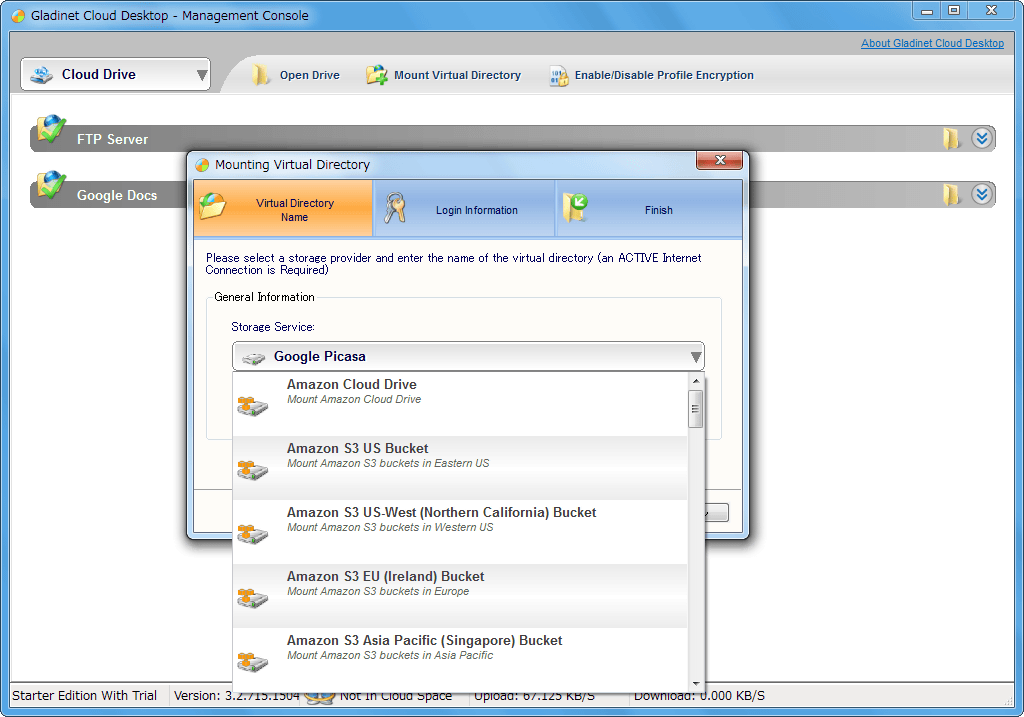Select Amazon S3 US-West Northern California Bucket
This screenshot has width=1024, height=717.
click(460, 532)
